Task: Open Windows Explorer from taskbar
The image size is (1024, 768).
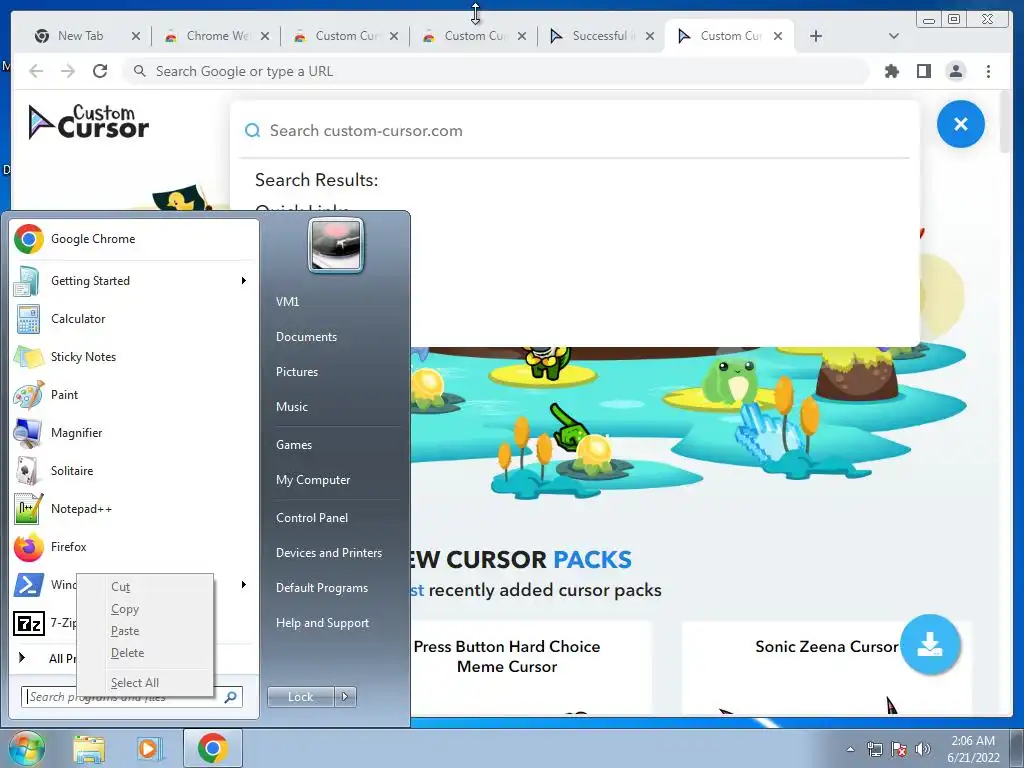Action: [89, 749]
